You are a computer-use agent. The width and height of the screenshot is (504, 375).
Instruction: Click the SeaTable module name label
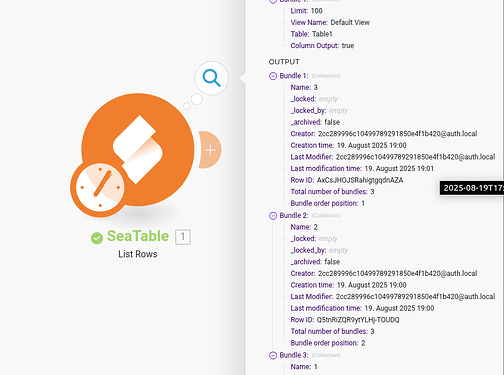click(138, 236)
